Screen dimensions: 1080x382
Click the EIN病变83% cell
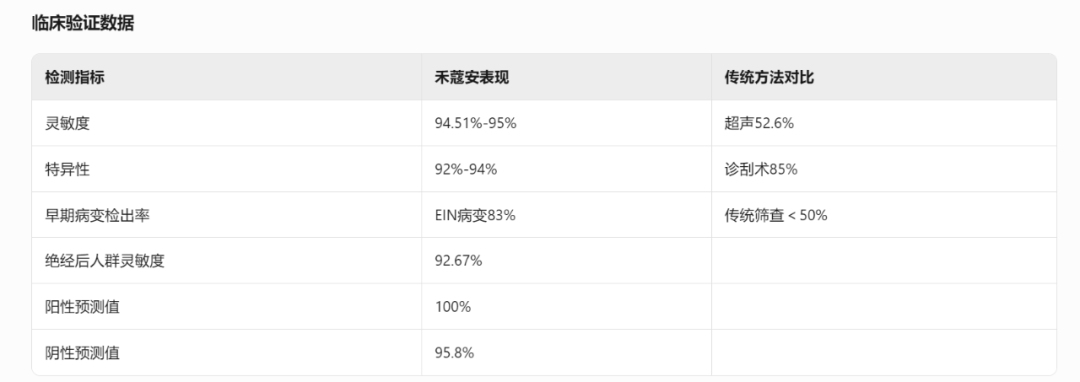pos(475,215)
